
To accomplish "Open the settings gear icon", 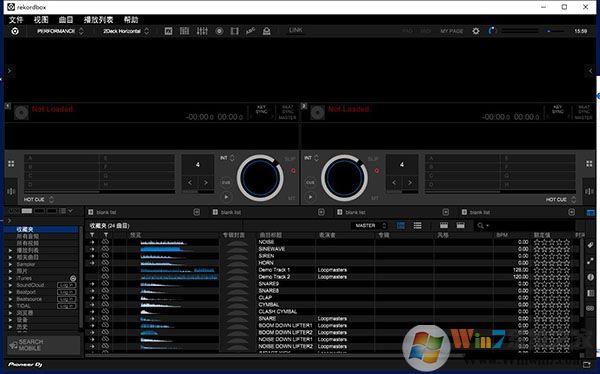I will pyautogui.click(x=476, y=31).
